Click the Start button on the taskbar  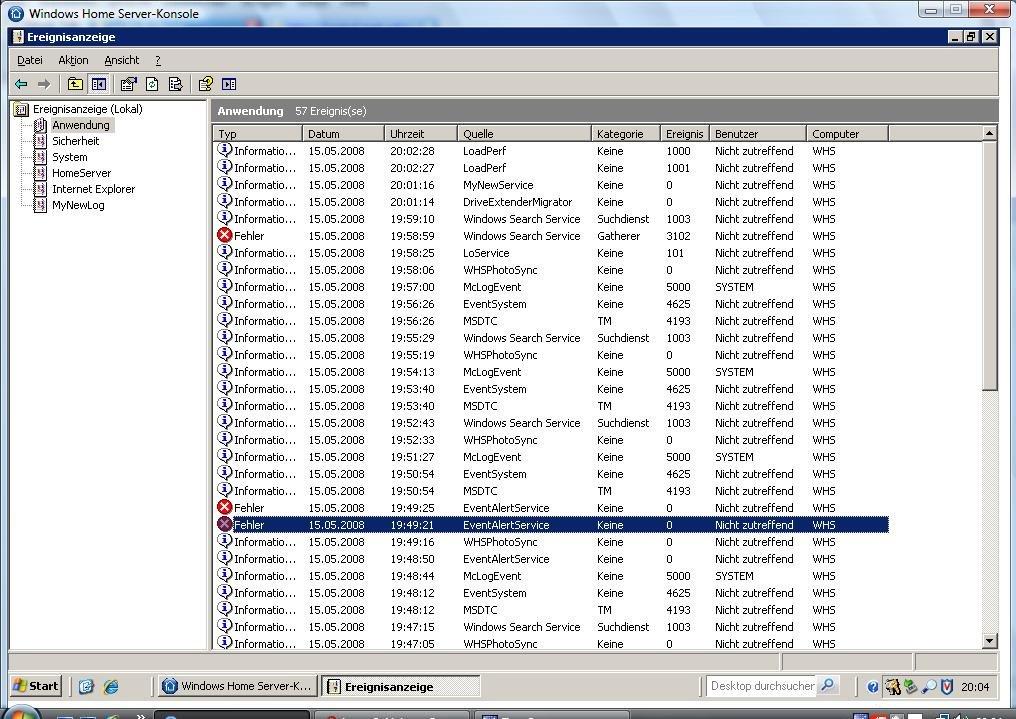point(36,686)
